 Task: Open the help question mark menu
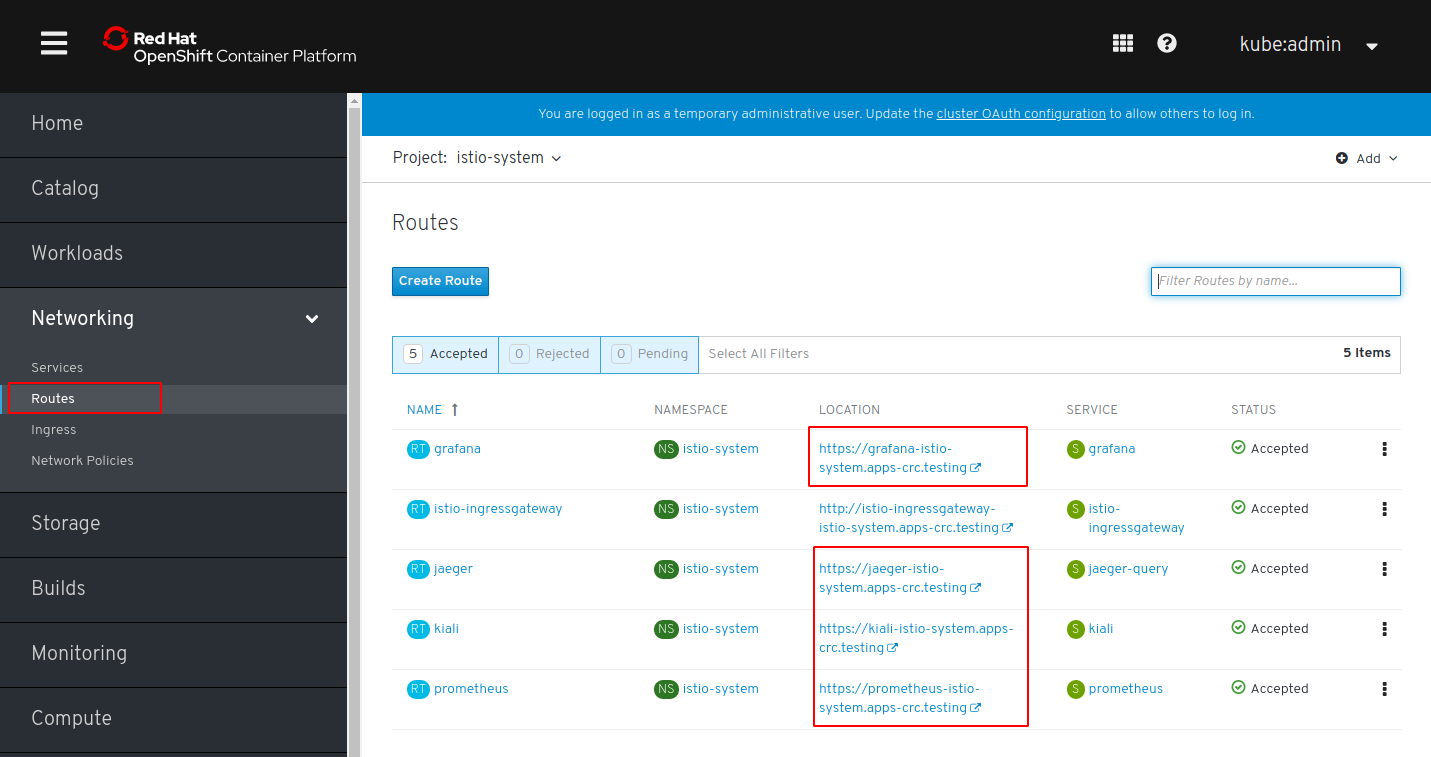[1167, 43]
